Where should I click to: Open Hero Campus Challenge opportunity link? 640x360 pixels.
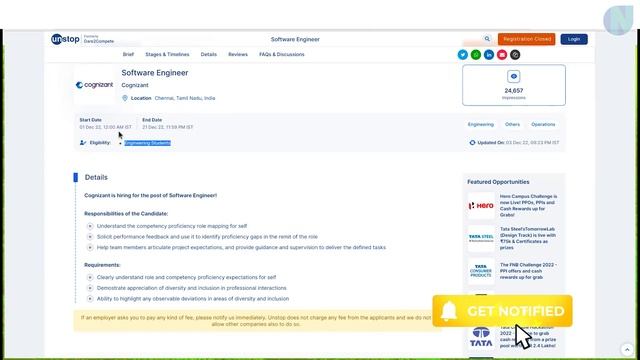click(529, 206)
